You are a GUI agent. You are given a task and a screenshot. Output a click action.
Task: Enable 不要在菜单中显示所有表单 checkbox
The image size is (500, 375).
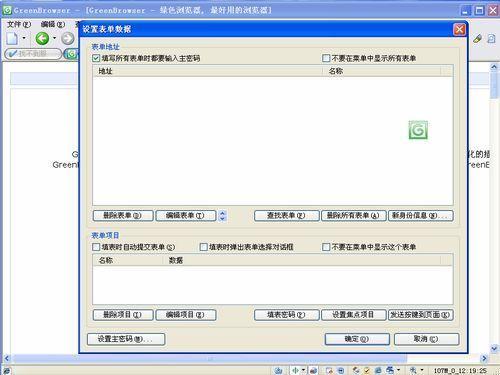pyautogui.click(x=326, y=58)
